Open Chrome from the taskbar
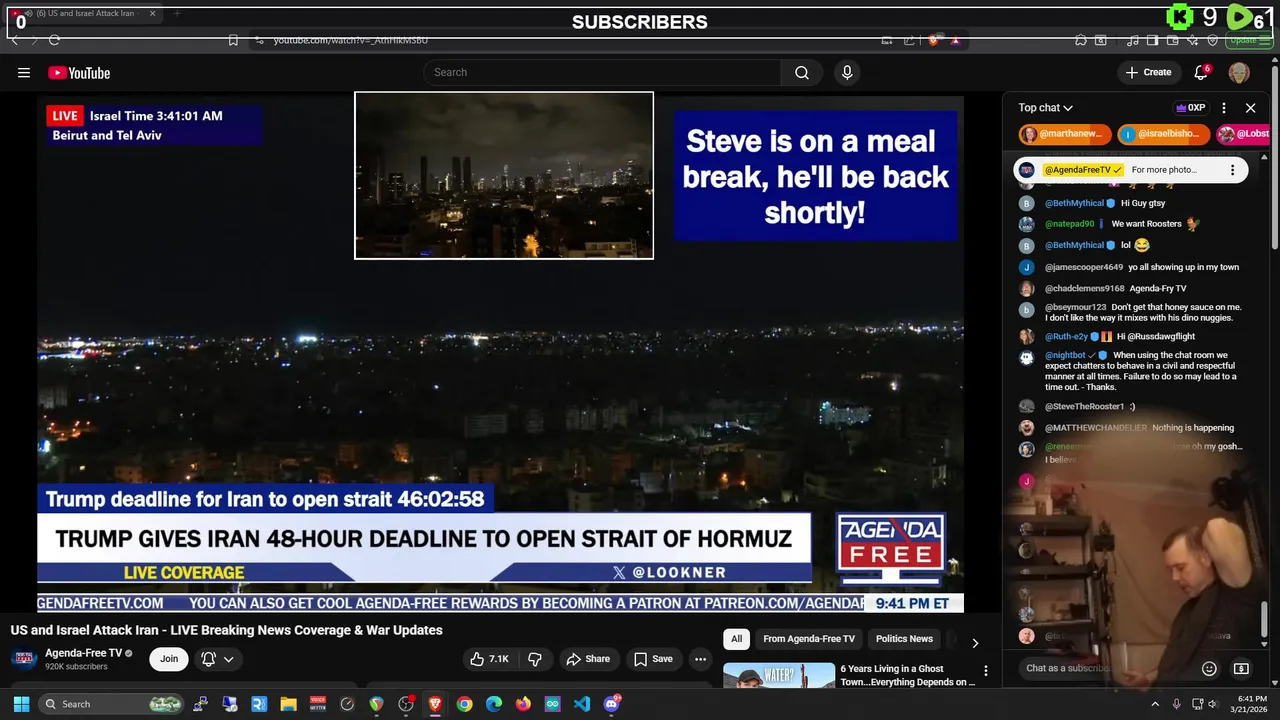 [464, 704]
